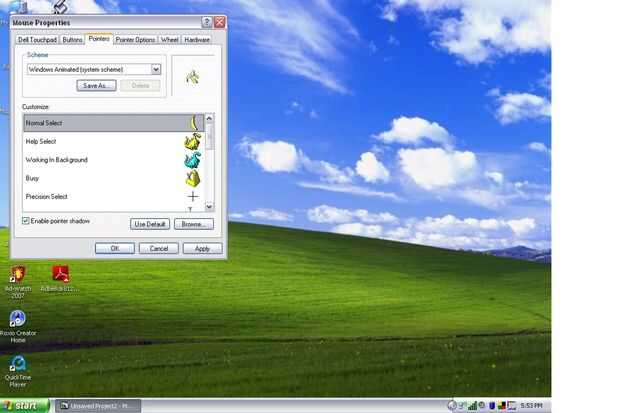This screenshot has width=620, height=413.
Task: Click the Save As button
Action: click(x=96, y=85)
